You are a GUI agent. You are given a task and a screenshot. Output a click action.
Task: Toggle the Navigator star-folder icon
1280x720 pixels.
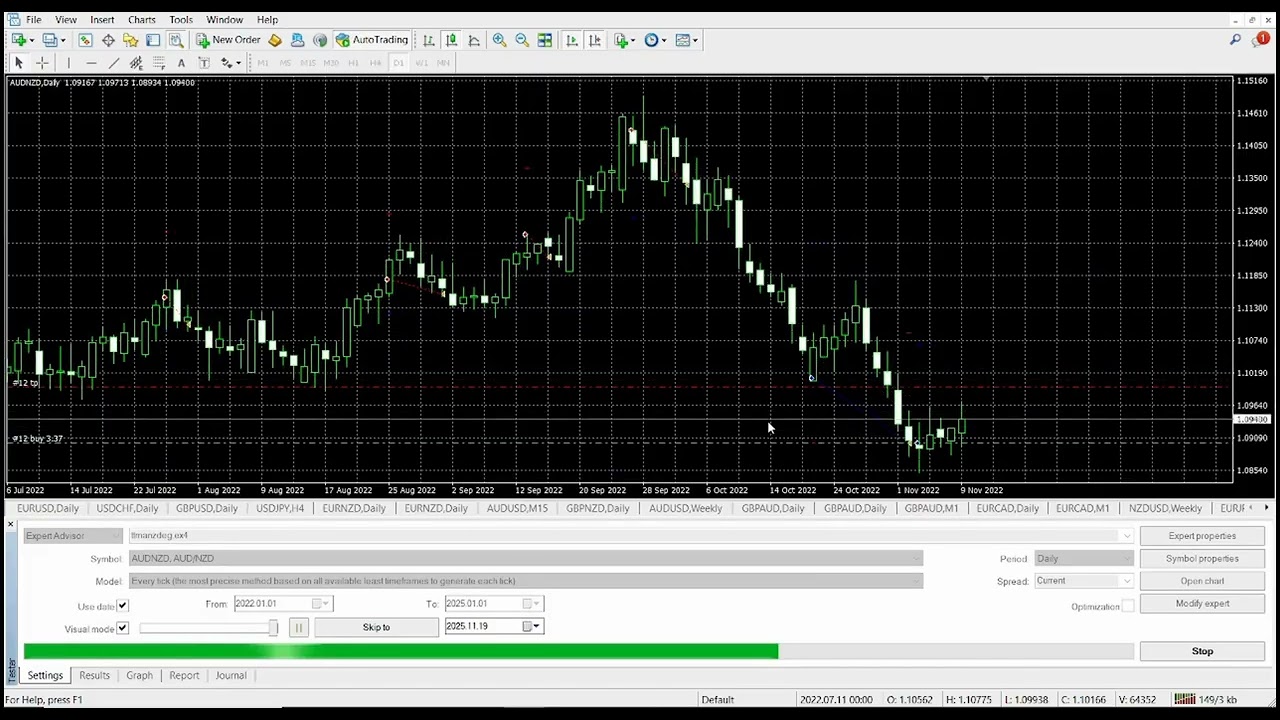point(130,40)
